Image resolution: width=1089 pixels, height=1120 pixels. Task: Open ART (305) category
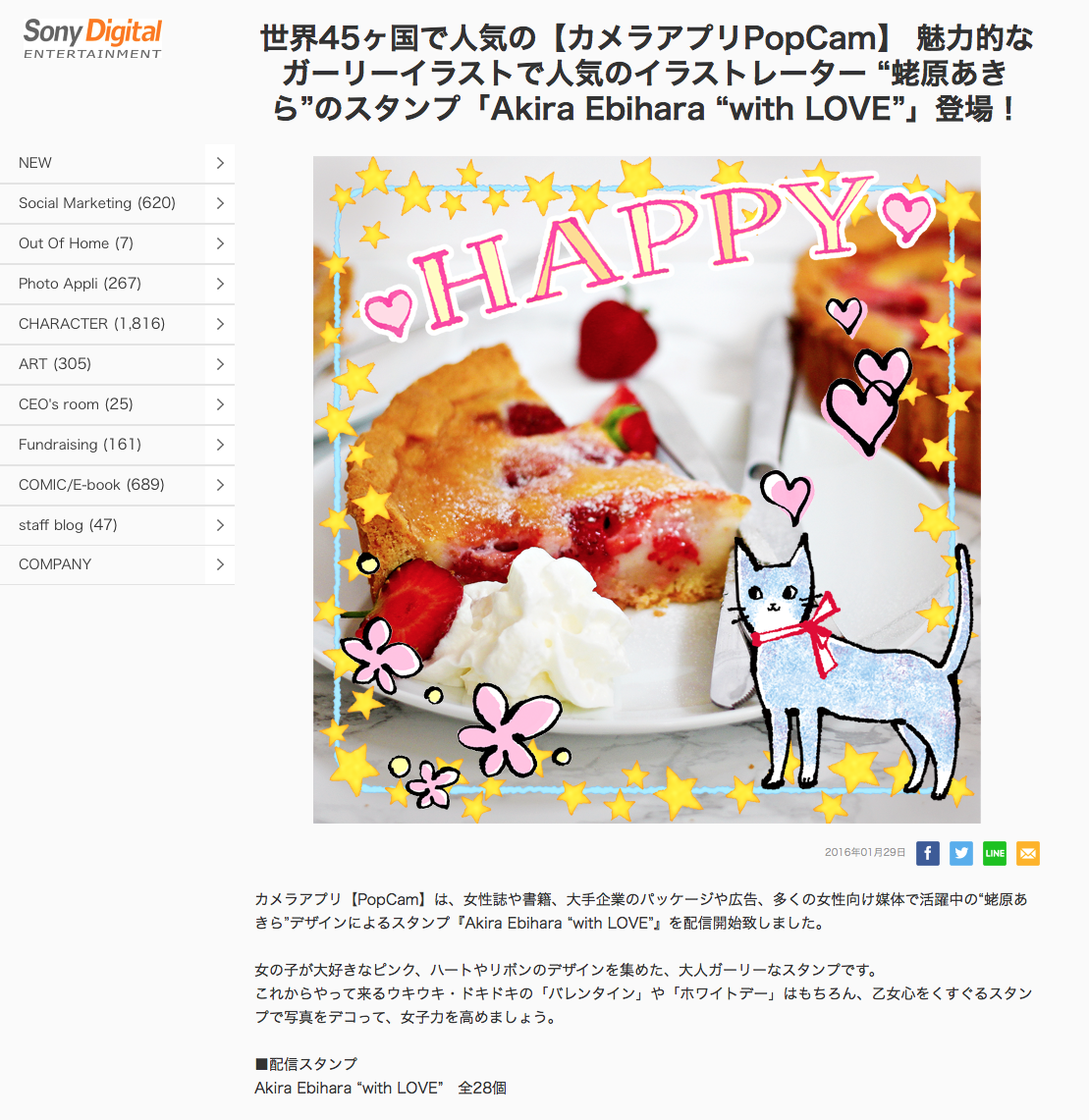[x=117, y=364]
